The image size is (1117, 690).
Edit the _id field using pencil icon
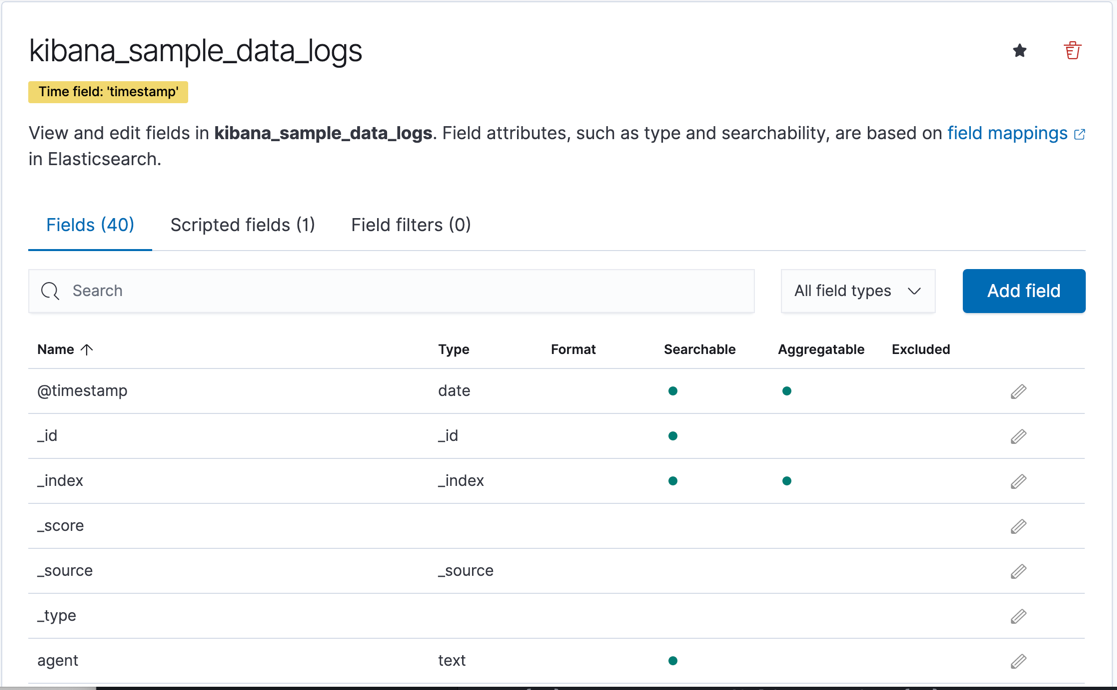(1018, 437)
